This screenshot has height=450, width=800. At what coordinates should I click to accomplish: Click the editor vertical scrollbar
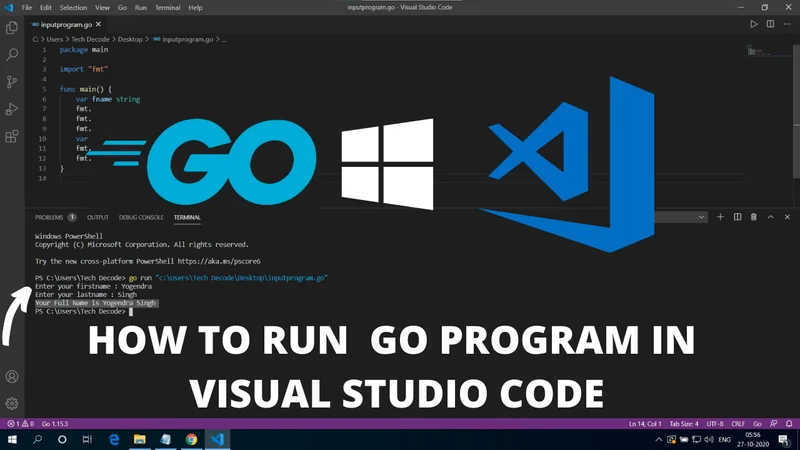pos(796,111)
